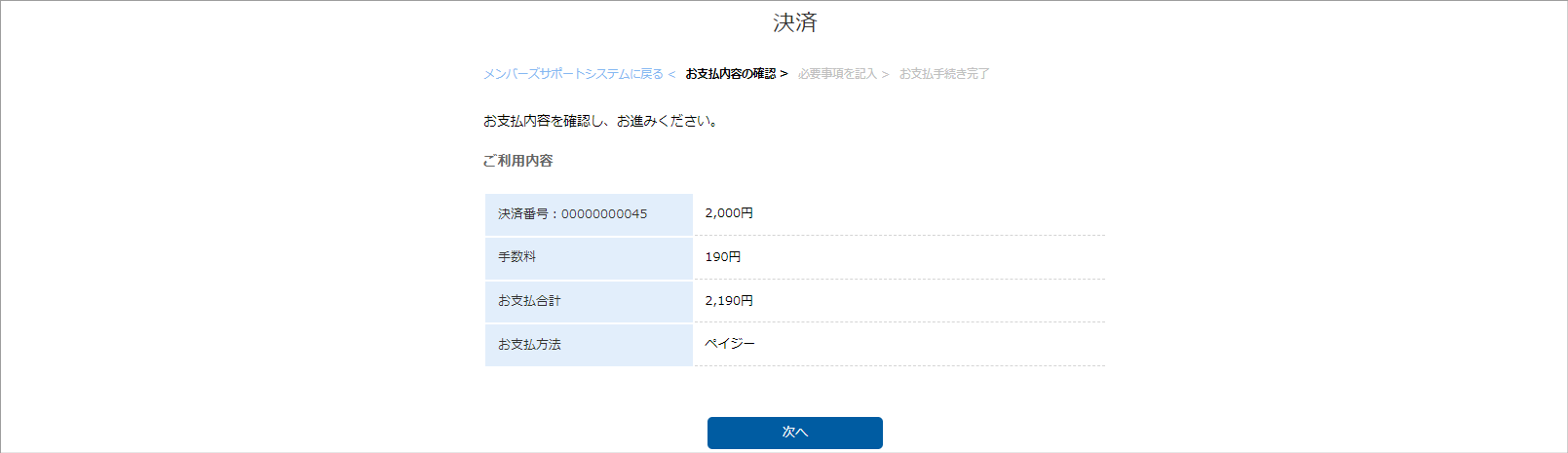Click the 決済 page title
Viewport: 1568px width, 453px height.
pyautogui.click(x=794, y=22)
